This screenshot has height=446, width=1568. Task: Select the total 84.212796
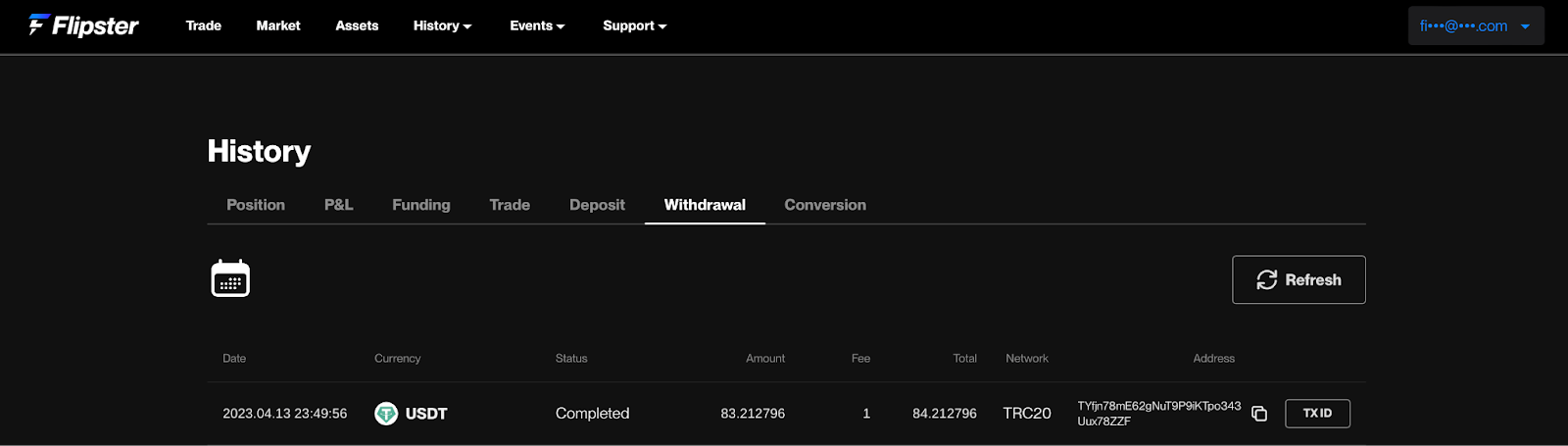pos(945,414)
